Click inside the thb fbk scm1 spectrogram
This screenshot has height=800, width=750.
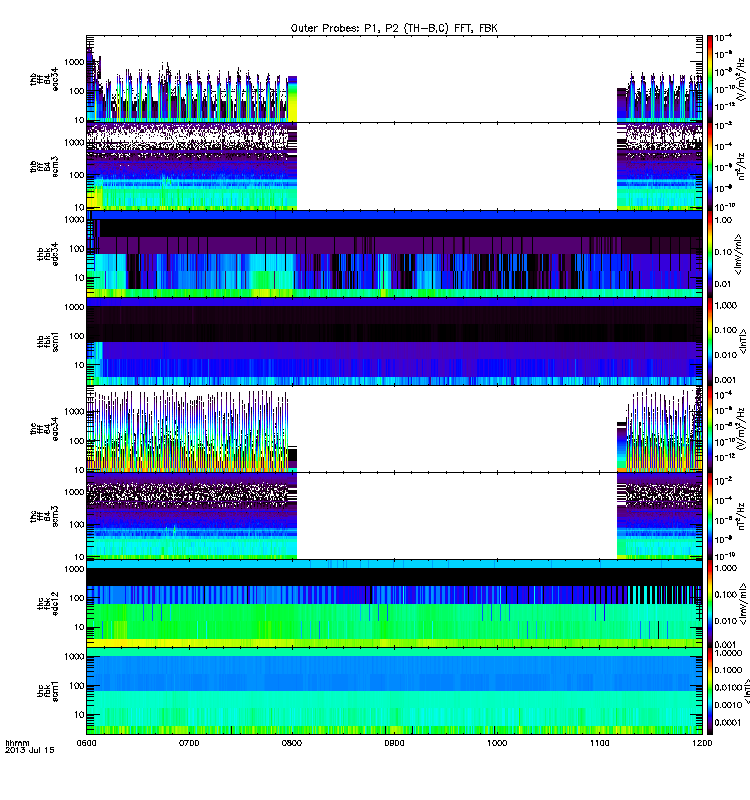click(x=394, y=342)
